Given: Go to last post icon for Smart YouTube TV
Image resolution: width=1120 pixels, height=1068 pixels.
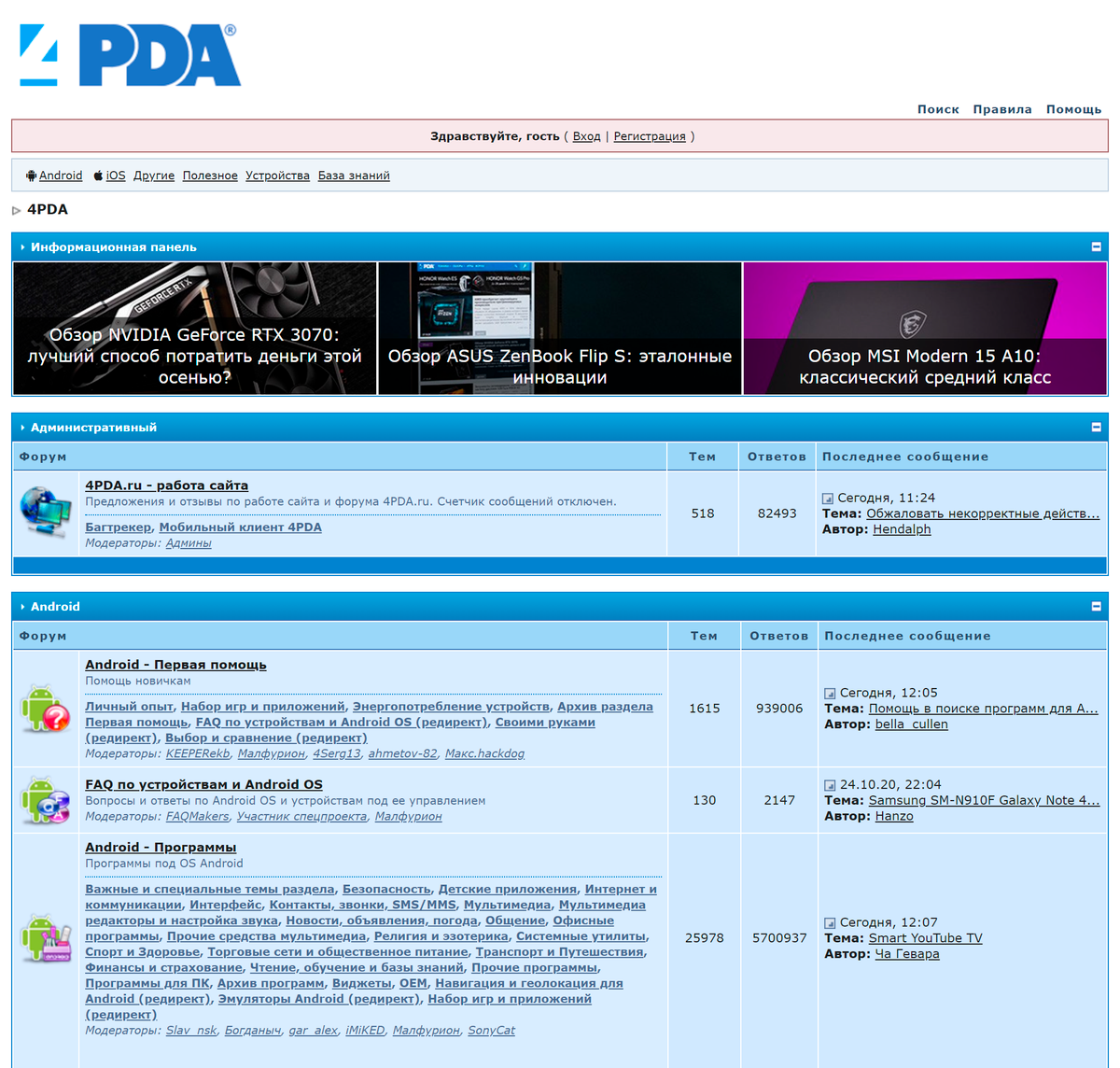Looking at the screenshot, I should (830, 923).
